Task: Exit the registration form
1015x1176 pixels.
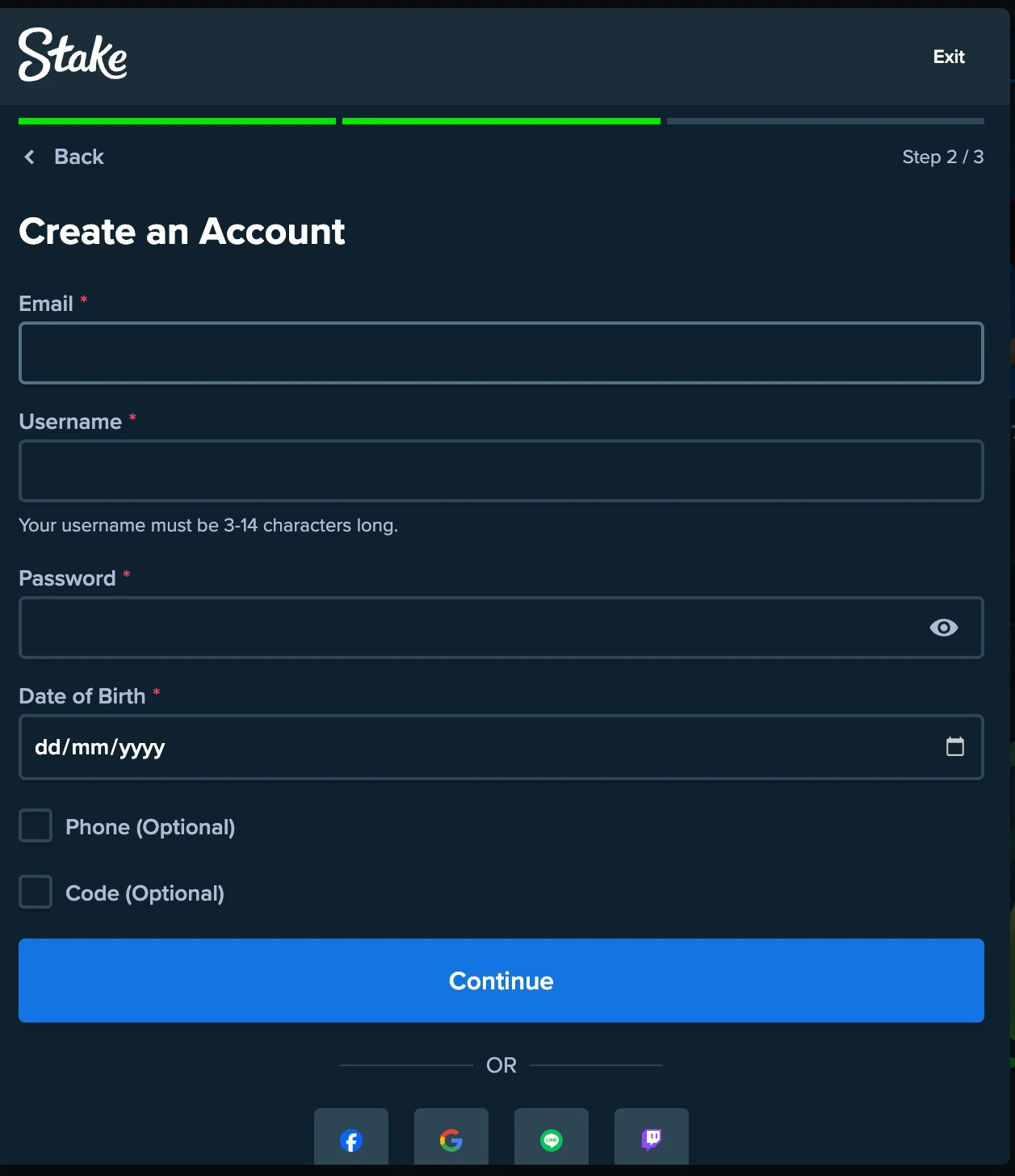Action: click(949, 57)
